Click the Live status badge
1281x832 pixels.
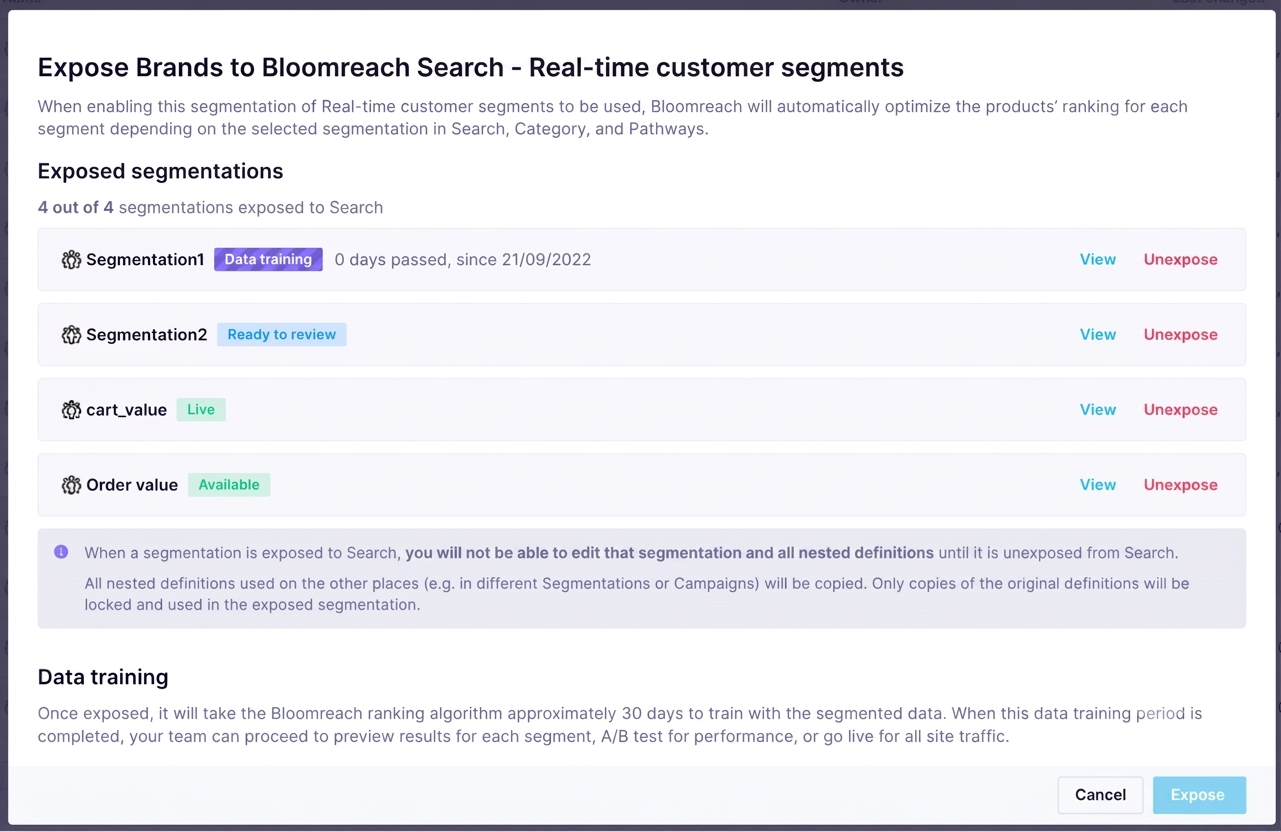[x=201, y=409]
